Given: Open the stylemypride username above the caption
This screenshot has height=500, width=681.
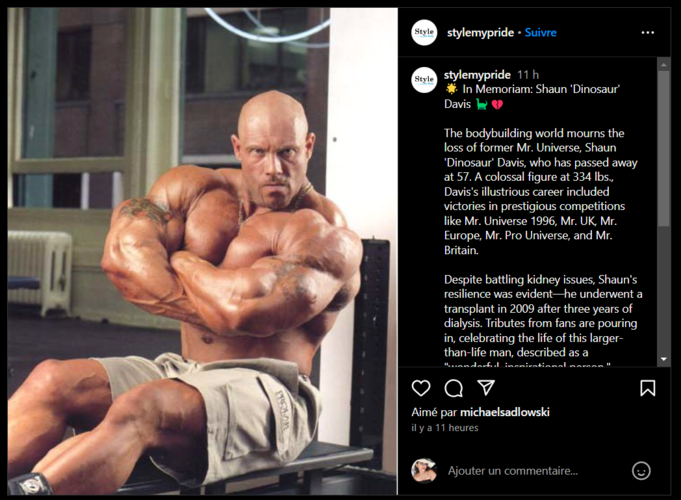Looking at the screenshot, I should [x=477, y=75].
